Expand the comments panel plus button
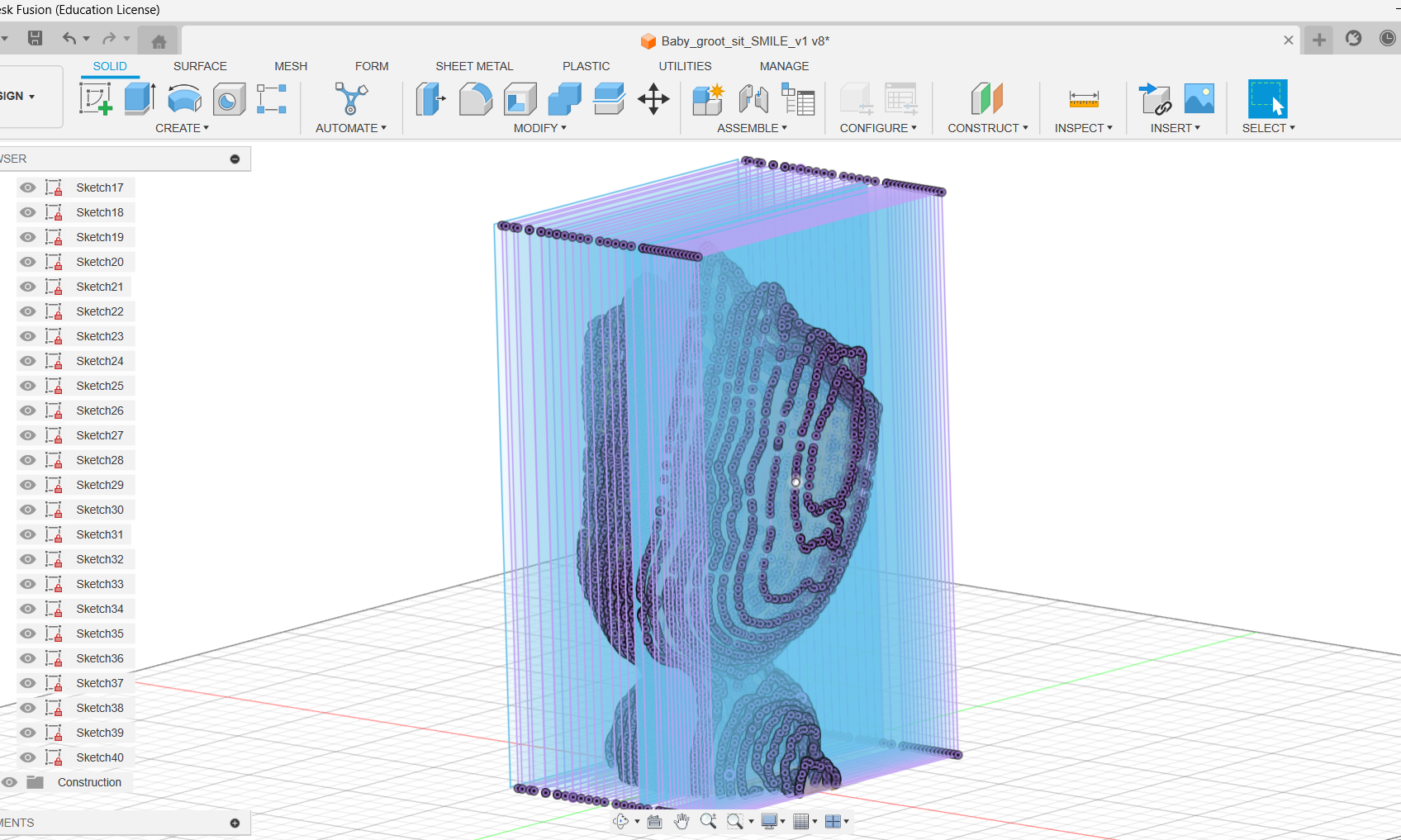The height and width of the screenshot is (840, 1401). [235, 823]
